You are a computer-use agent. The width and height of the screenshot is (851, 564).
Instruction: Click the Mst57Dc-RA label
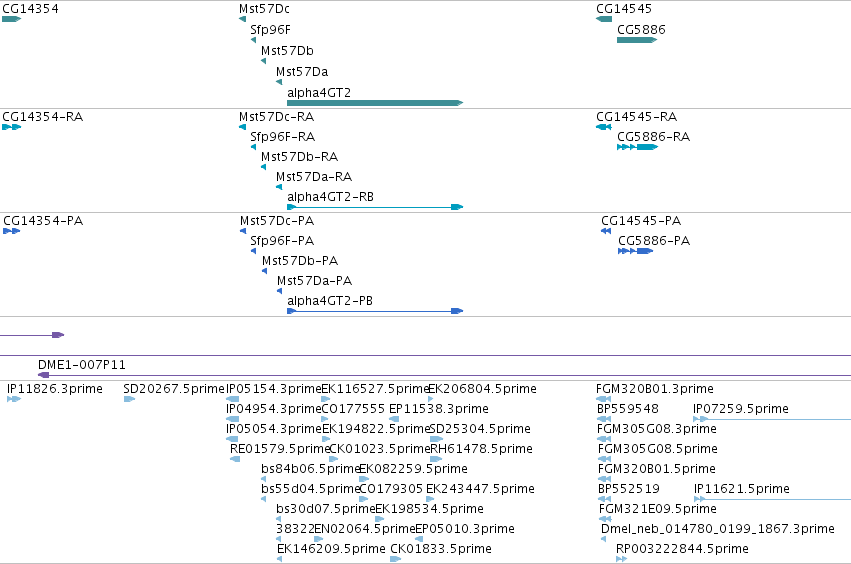[x=276, y=117]
